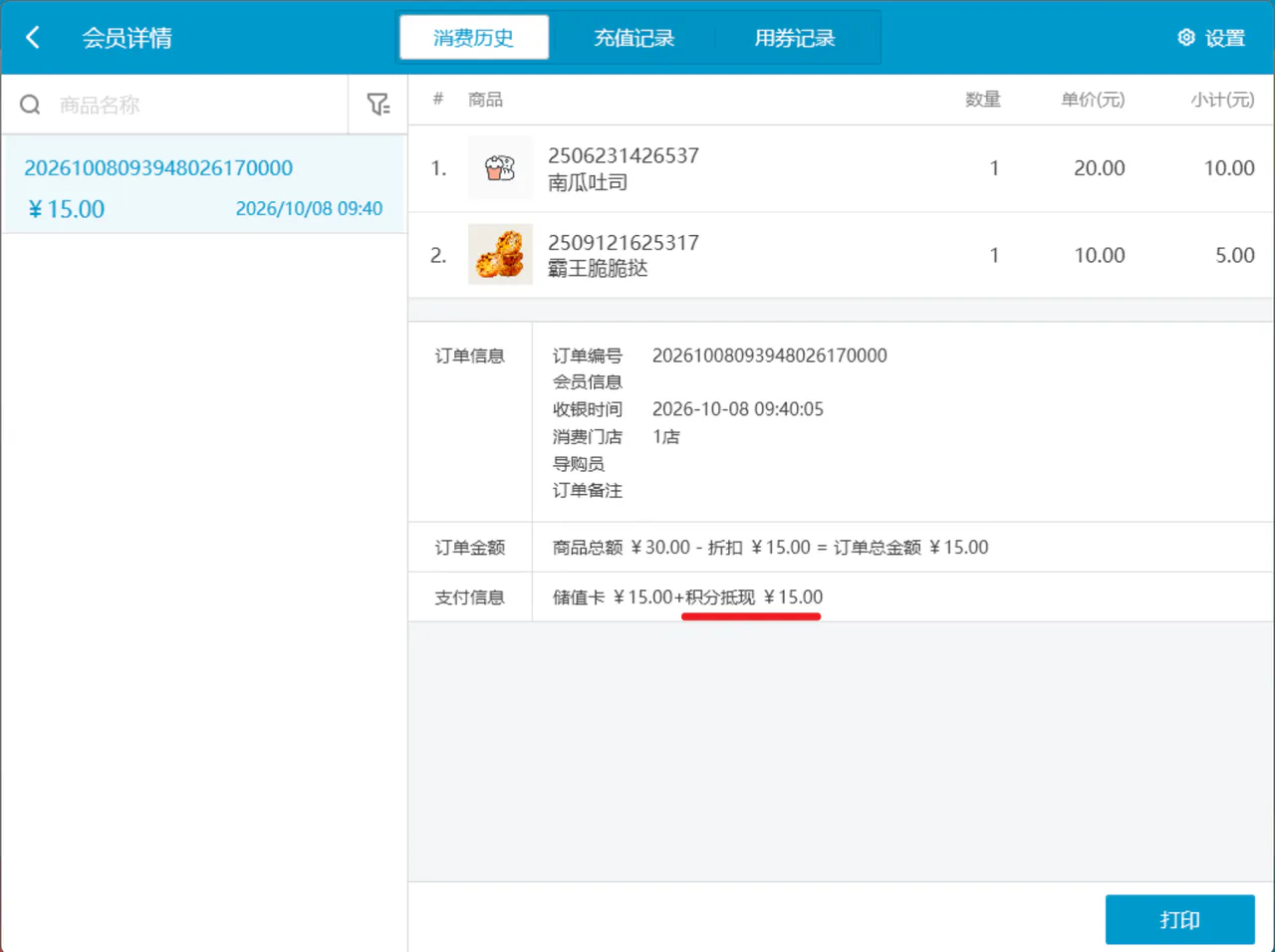This screenshot has width=1275, height=952.
Task: Click product code 2506231426537
Action: click(624, 155)
